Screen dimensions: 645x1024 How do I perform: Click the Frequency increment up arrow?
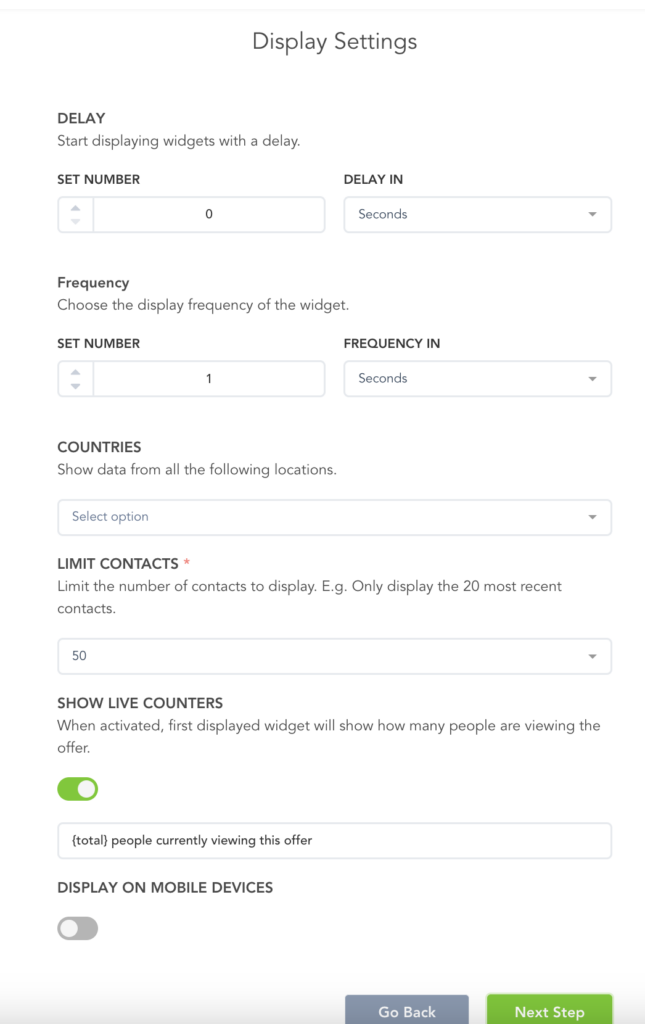[x=76, y=372]
